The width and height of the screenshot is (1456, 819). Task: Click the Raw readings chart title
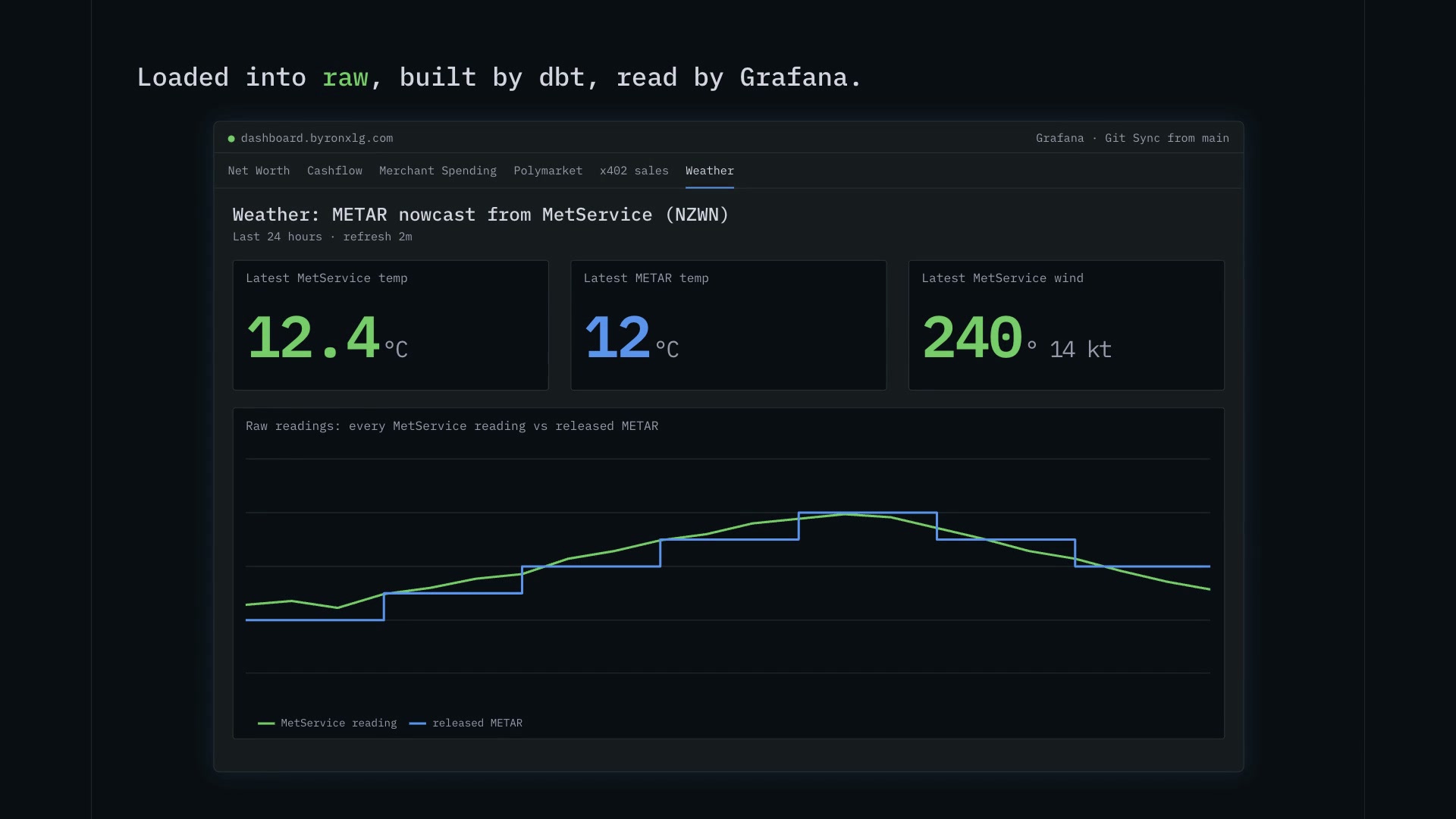pyautogui.click(x=452, y=426)
